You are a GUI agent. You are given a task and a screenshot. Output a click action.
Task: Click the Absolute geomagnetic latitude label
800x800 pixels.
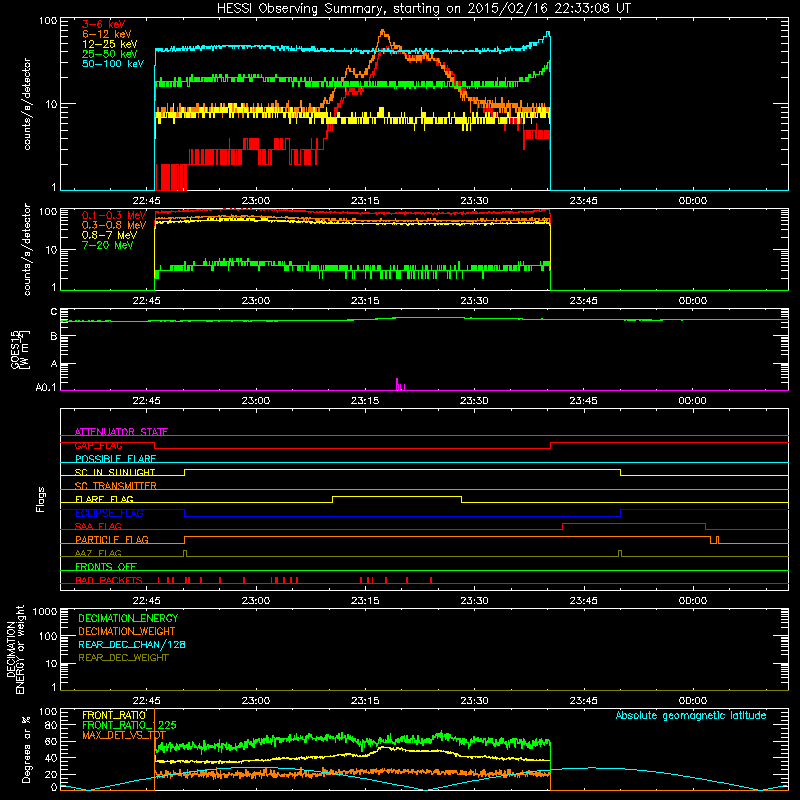(691, 715)
